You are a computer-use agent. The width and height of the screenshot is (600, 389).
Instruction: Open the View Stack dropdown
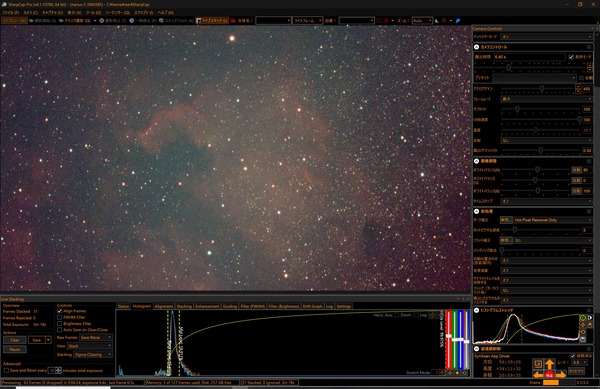click(90, 346)
